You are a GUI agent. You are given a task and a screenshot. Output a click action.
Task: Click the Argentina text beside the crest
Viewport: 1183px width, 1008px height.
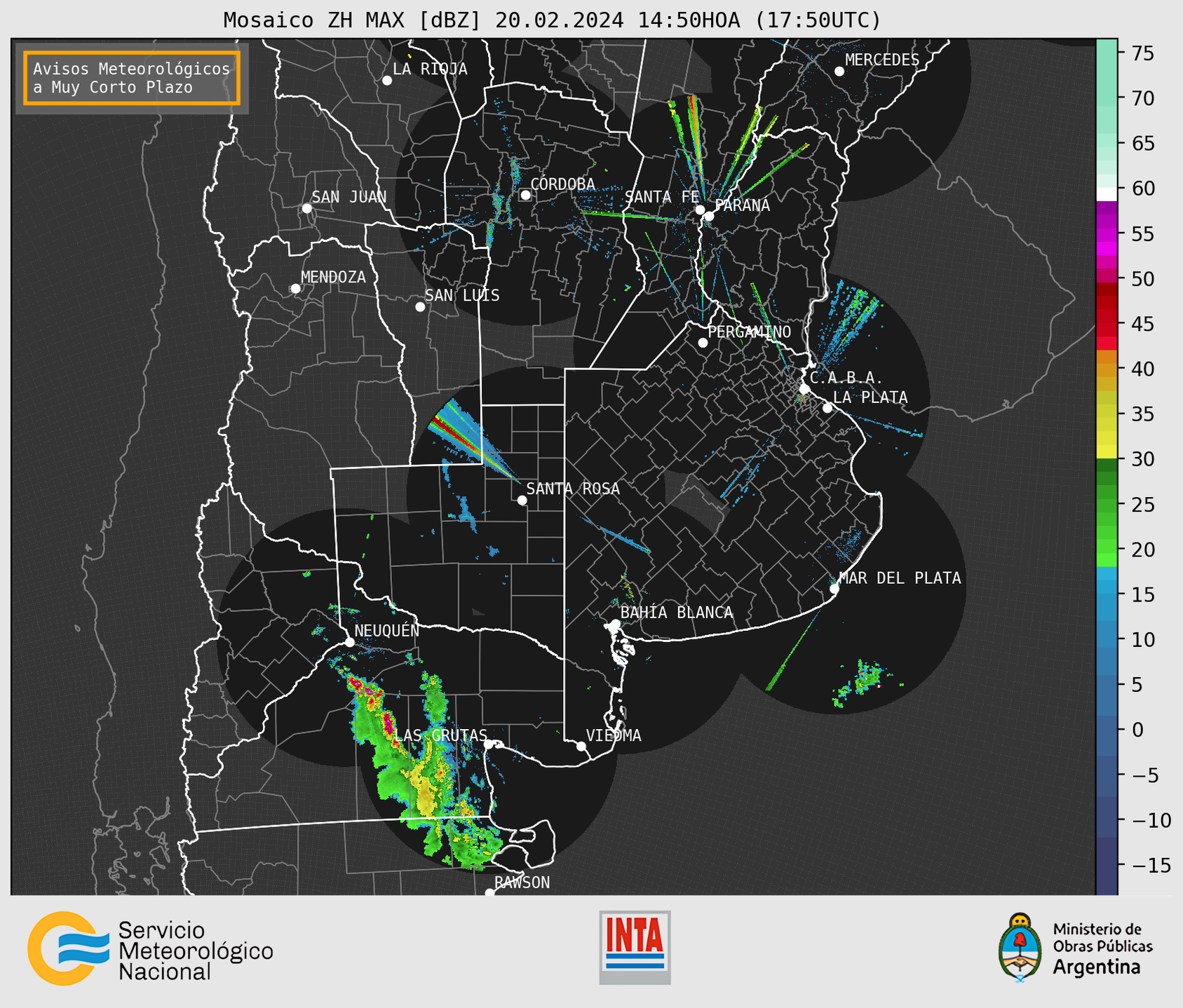(x=1097, y=967)
